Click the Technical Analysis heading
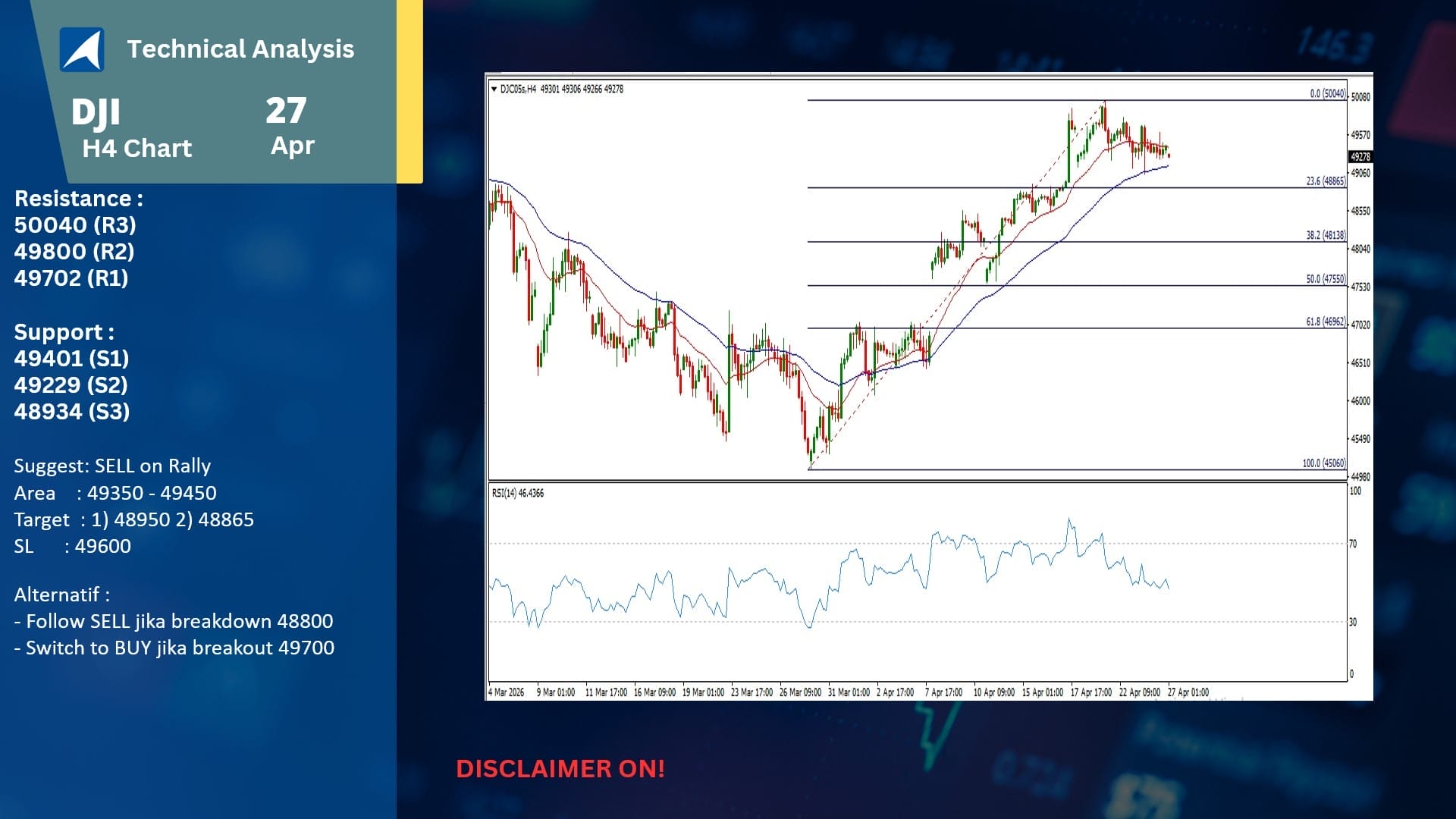Viewport: 1456px width, 819px height. click(240, 49)
